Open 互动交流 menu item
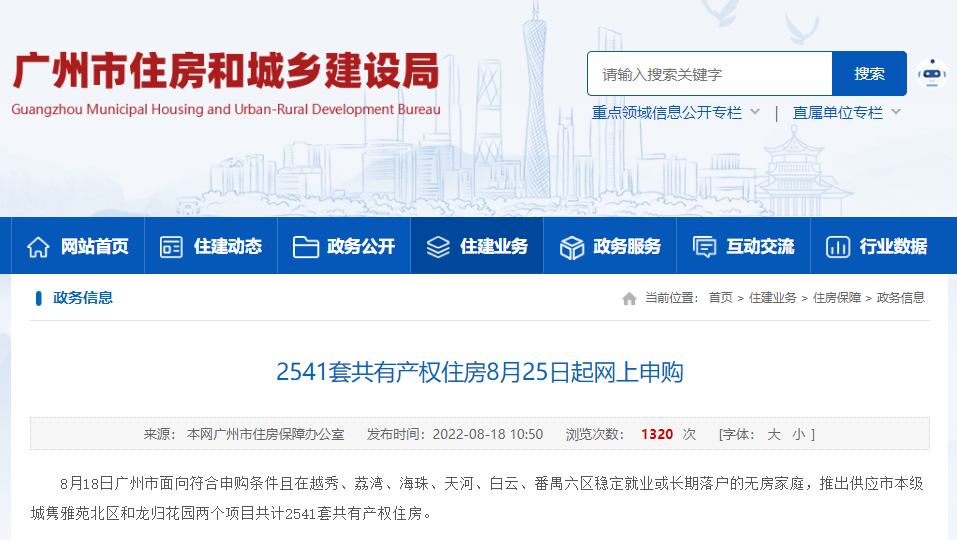 (743, 246)
